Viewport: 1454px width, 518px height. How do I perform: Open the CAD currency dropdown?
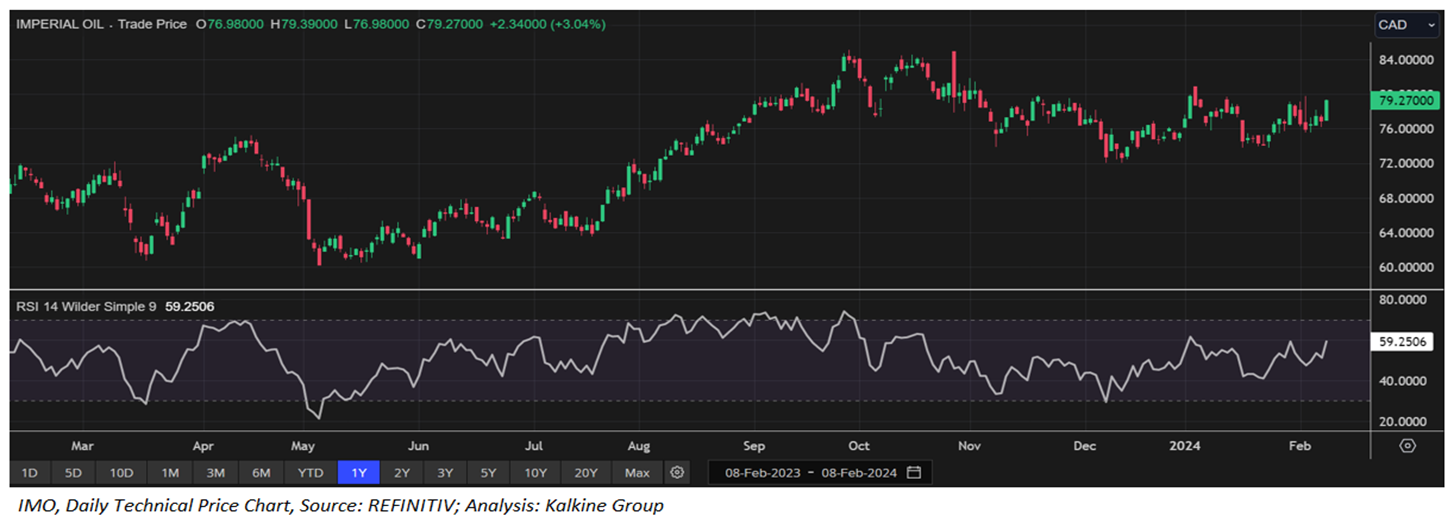1406,24
